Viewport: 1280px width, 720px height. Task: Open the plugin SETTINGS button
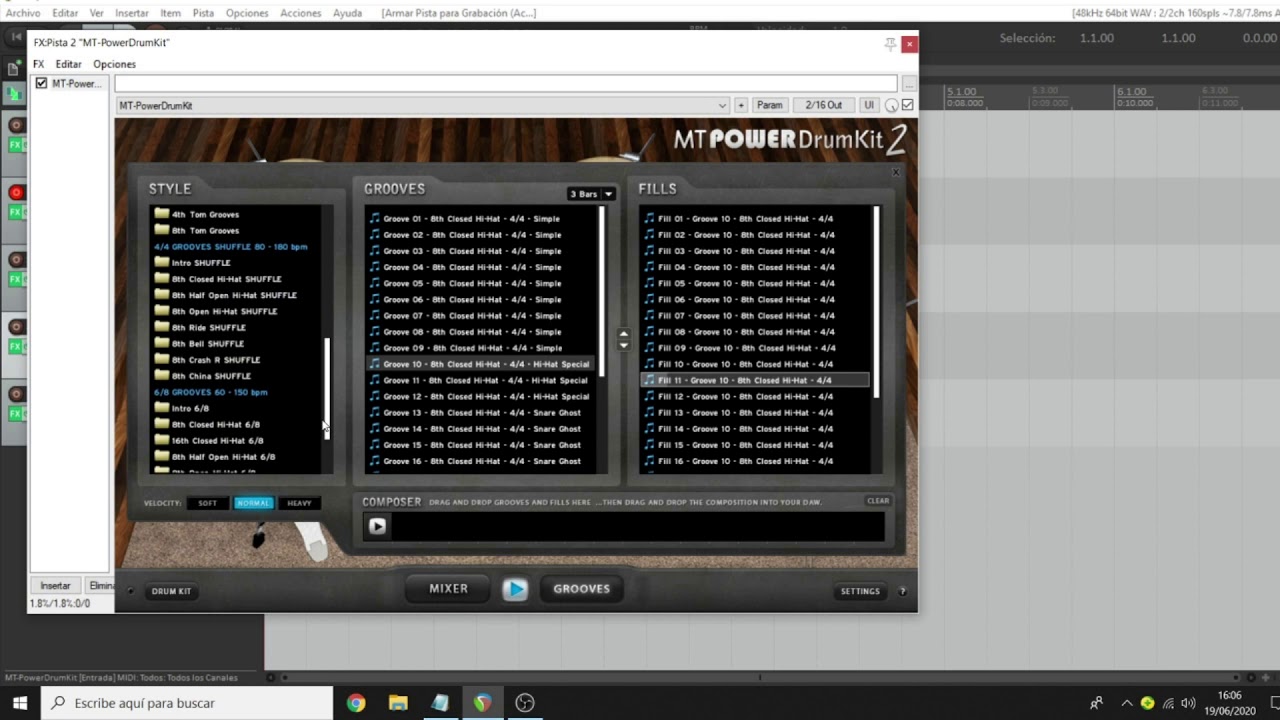(x=860, y=591)
